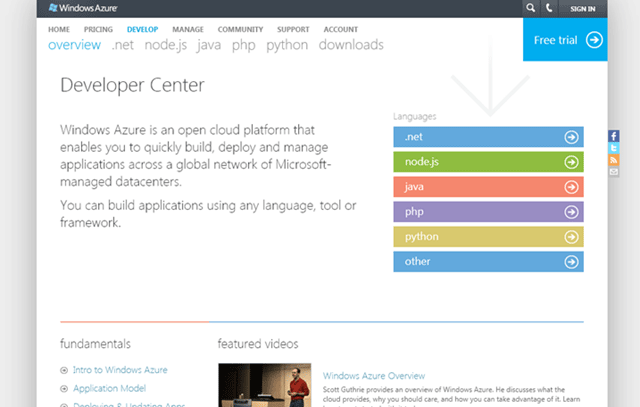
Task: Select the overview sub-navigation tab
Action: point(74,44)
